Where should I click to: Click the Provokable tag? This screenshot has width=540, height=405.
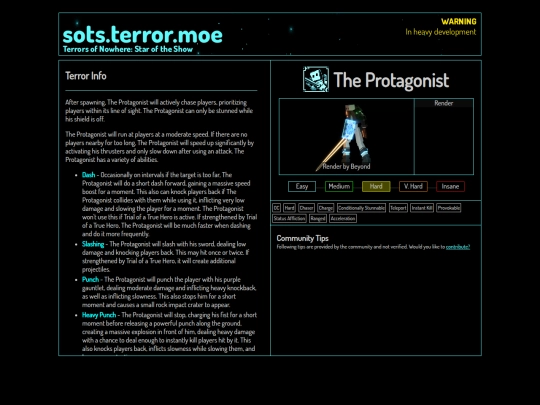click(x=449, y=208)
